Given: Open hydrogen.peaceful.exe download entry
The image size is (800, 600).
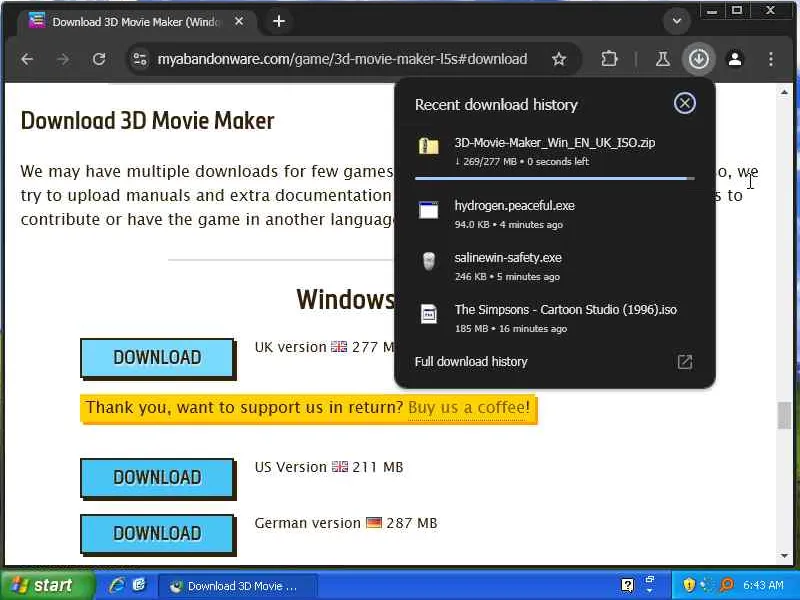Looking at the screenshot, I should pos(555,214).
